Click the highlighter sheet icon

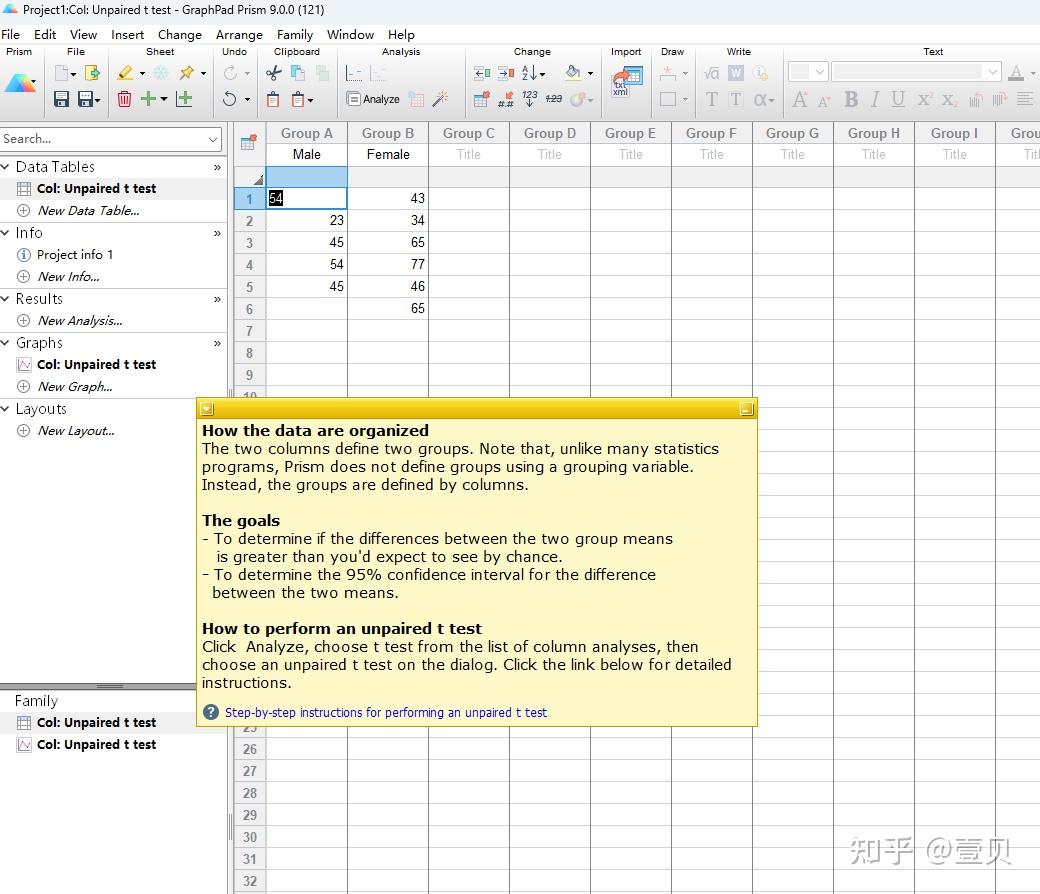125,73
